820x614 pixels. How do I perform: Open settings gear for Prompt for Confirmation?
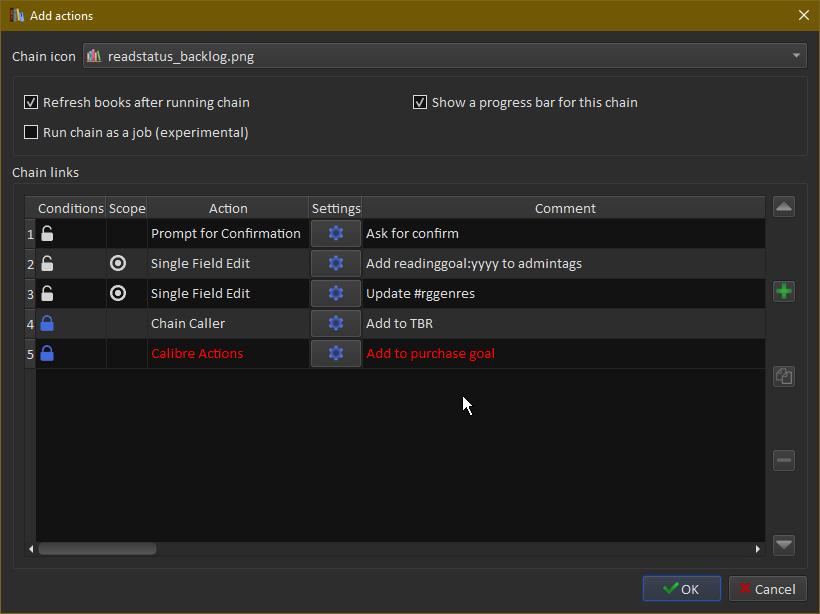tap(336, 233)
